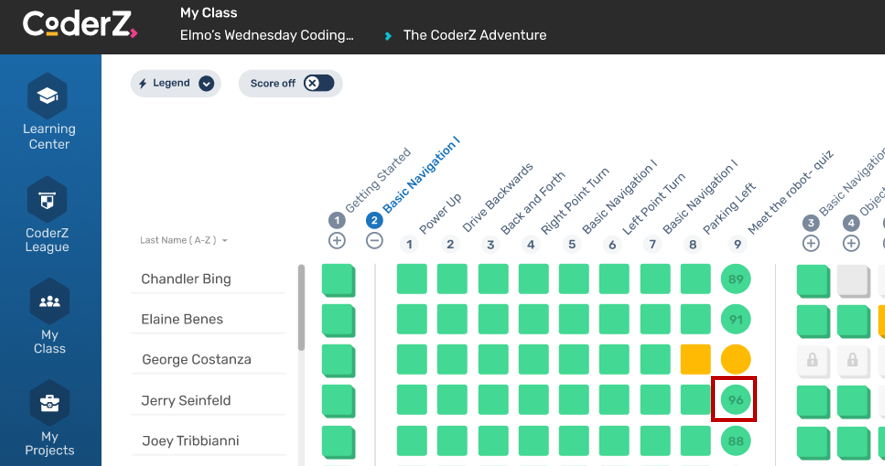Toggle the Score off switch
This screenshot has width=885, height=466.
[318, 83]
